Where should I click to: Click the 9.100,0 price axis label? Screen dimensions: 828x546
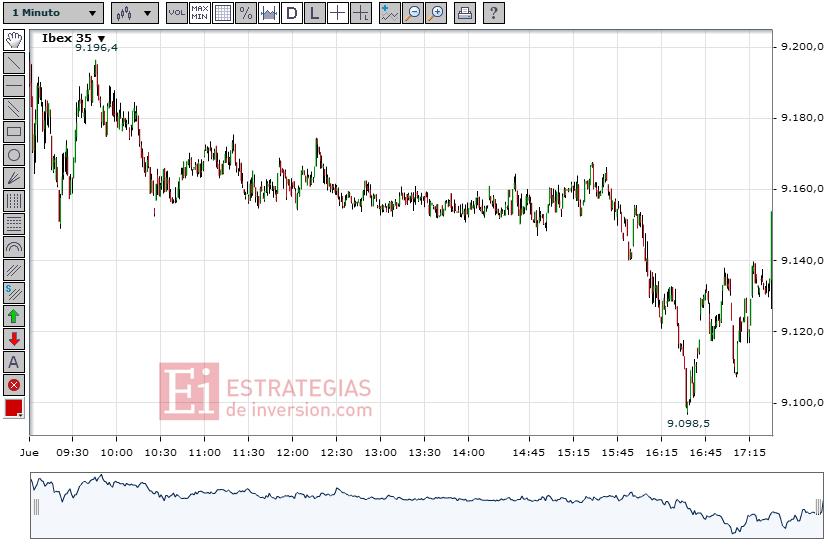(x=802, y=402)
